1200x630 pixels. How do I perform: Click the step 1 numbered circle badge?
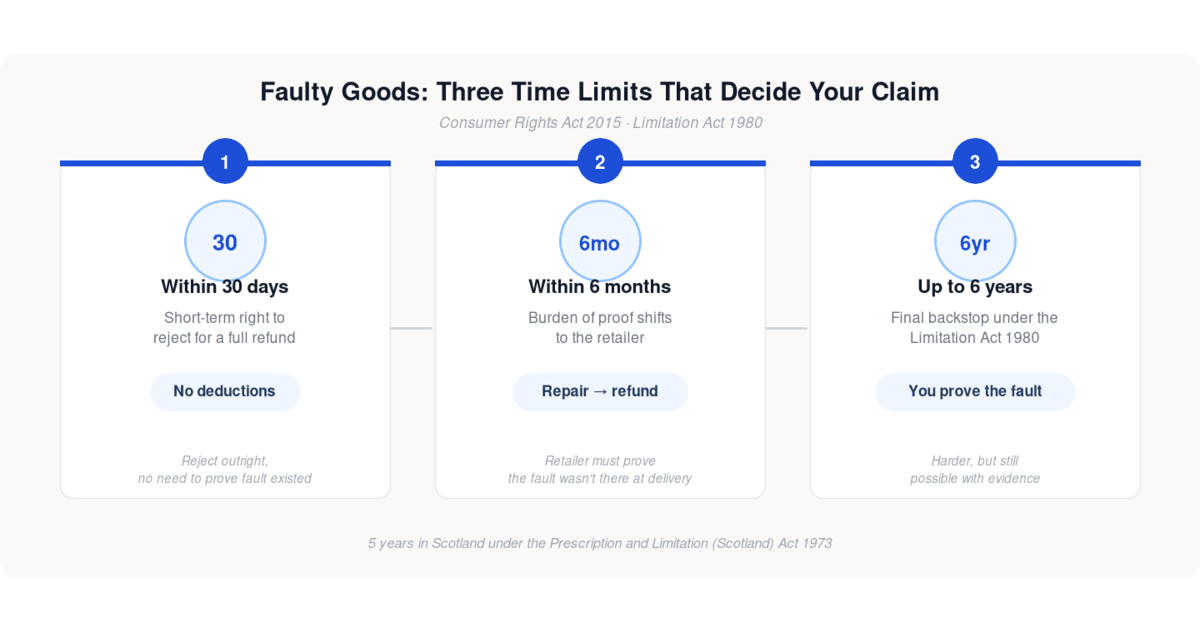[x=225, y=161]
